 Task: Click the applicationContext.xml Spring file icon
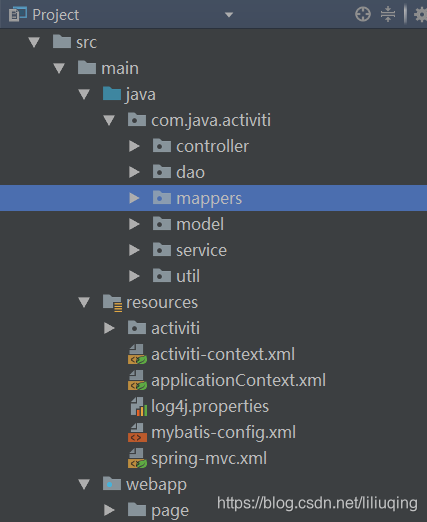click(x=137, y=380)
